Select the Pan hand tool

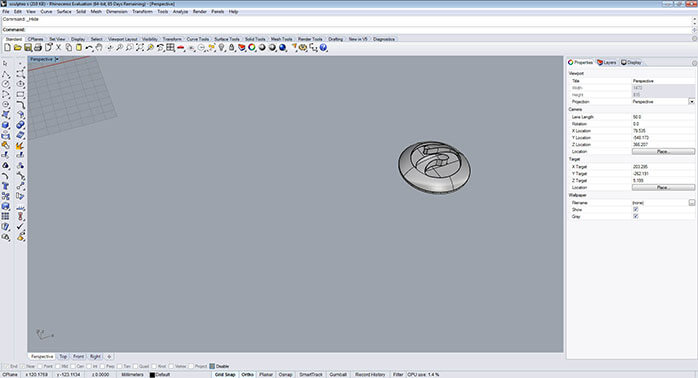(x=99, y=48)
